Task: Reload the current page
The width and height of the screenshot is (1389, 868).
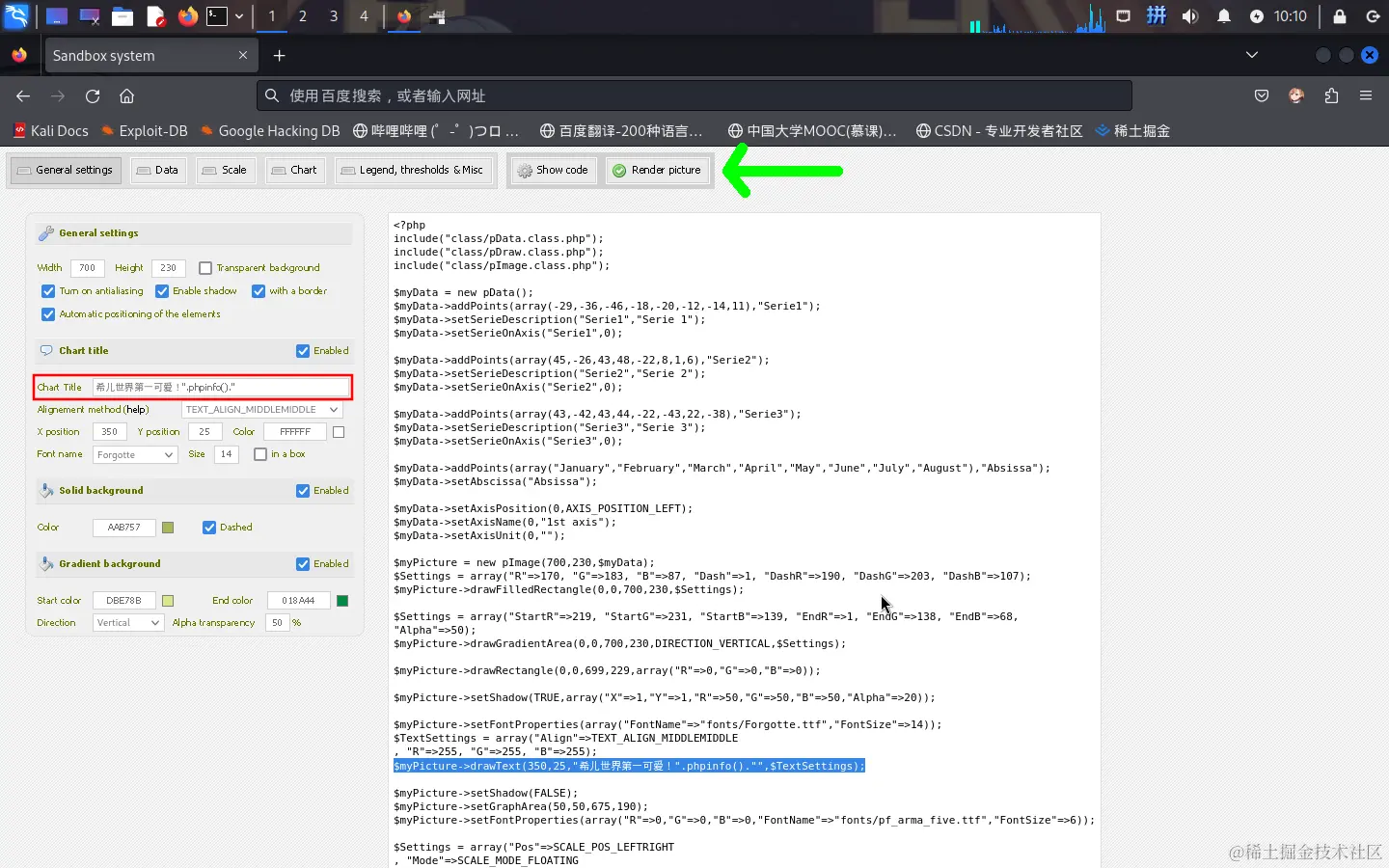Action: coord(93,95)
